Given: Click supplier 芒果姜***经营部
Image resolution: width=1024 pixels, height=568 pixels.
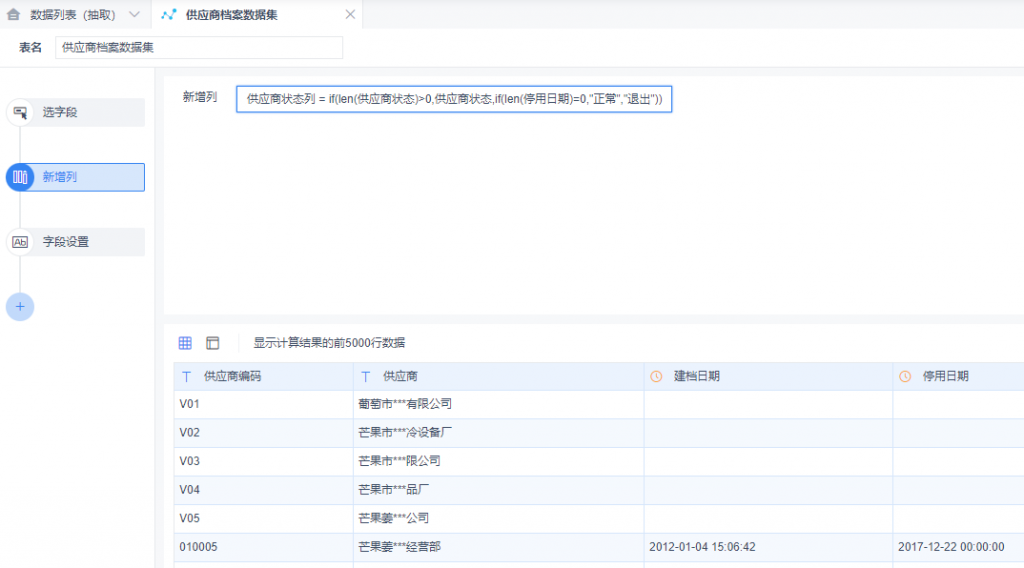Looking at the screenshot, I should (399, 547).
